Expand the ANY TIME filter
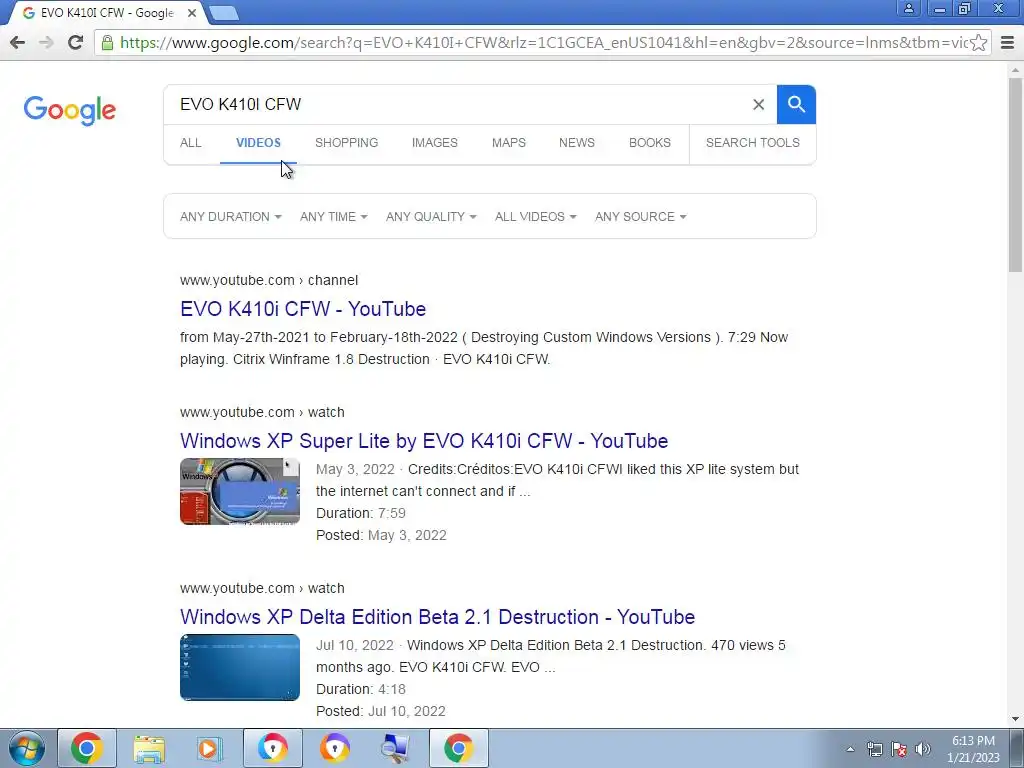This screenshot has width=1024, height=768. tap(334, 217)
